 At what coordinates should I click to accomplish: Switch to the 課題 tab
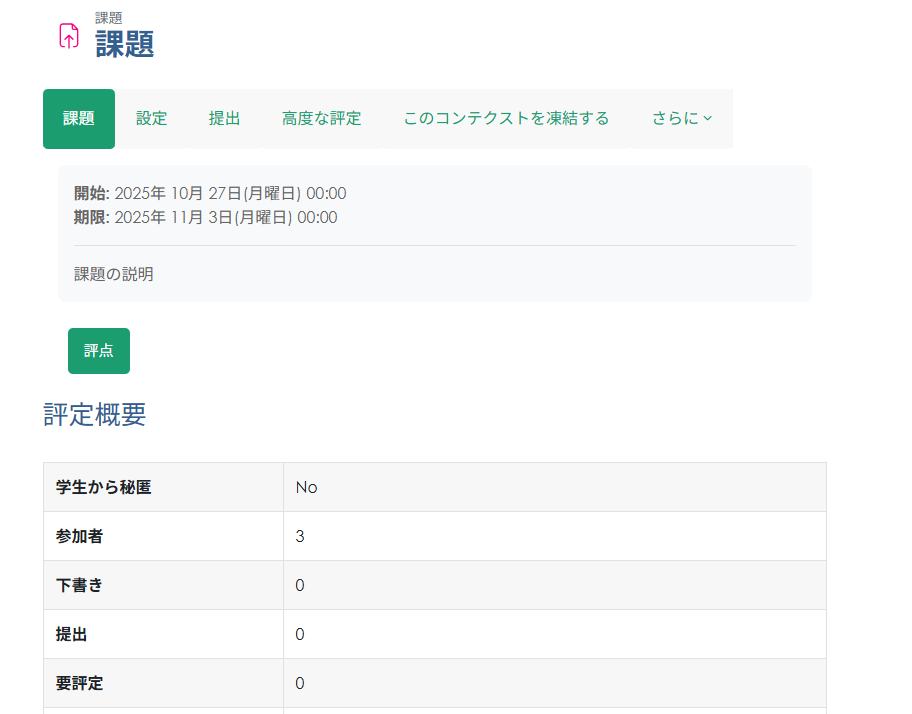coord(79,119)
